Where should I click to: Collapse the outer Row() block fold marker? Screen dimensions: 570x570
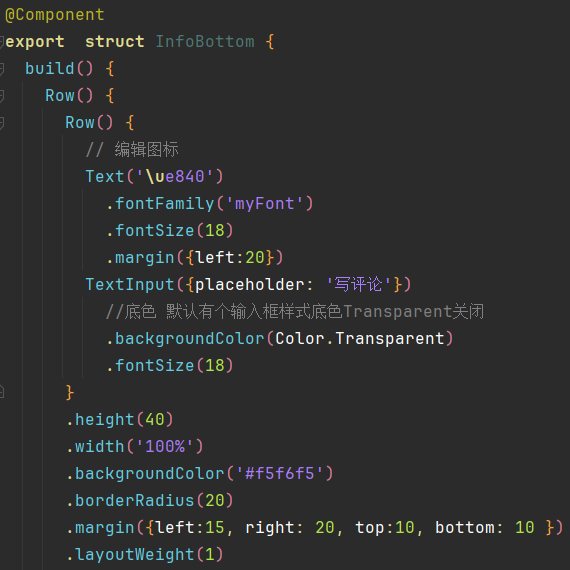(1, 96)
